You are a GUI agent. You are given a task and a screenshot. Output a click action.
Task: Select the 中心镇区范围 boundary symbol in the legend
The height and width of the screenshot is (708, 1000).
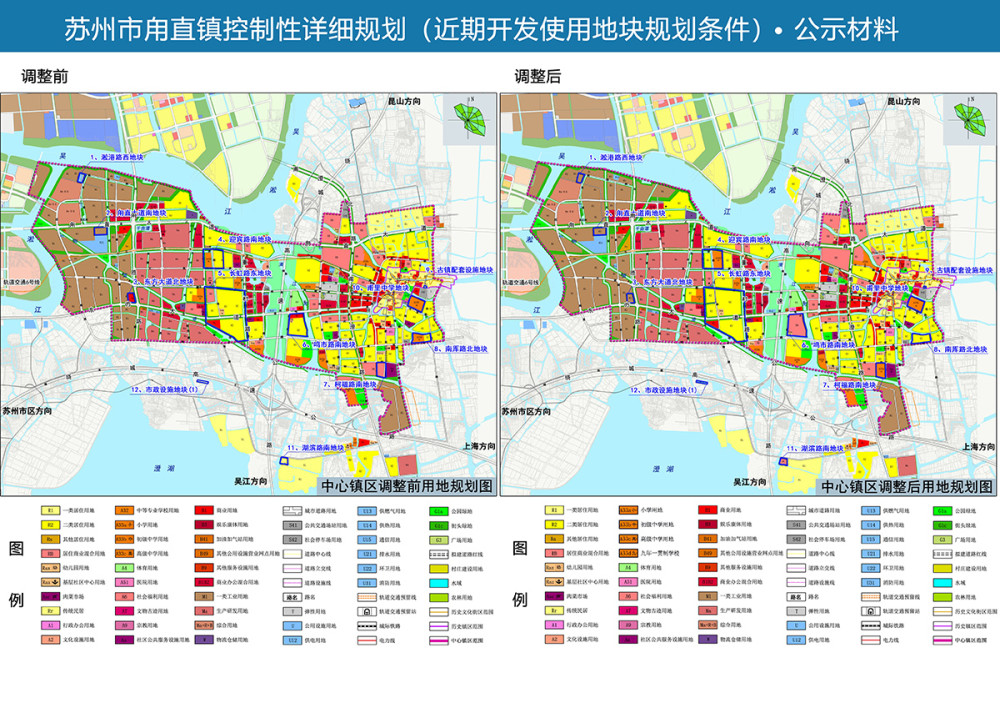tap(438, 639)
